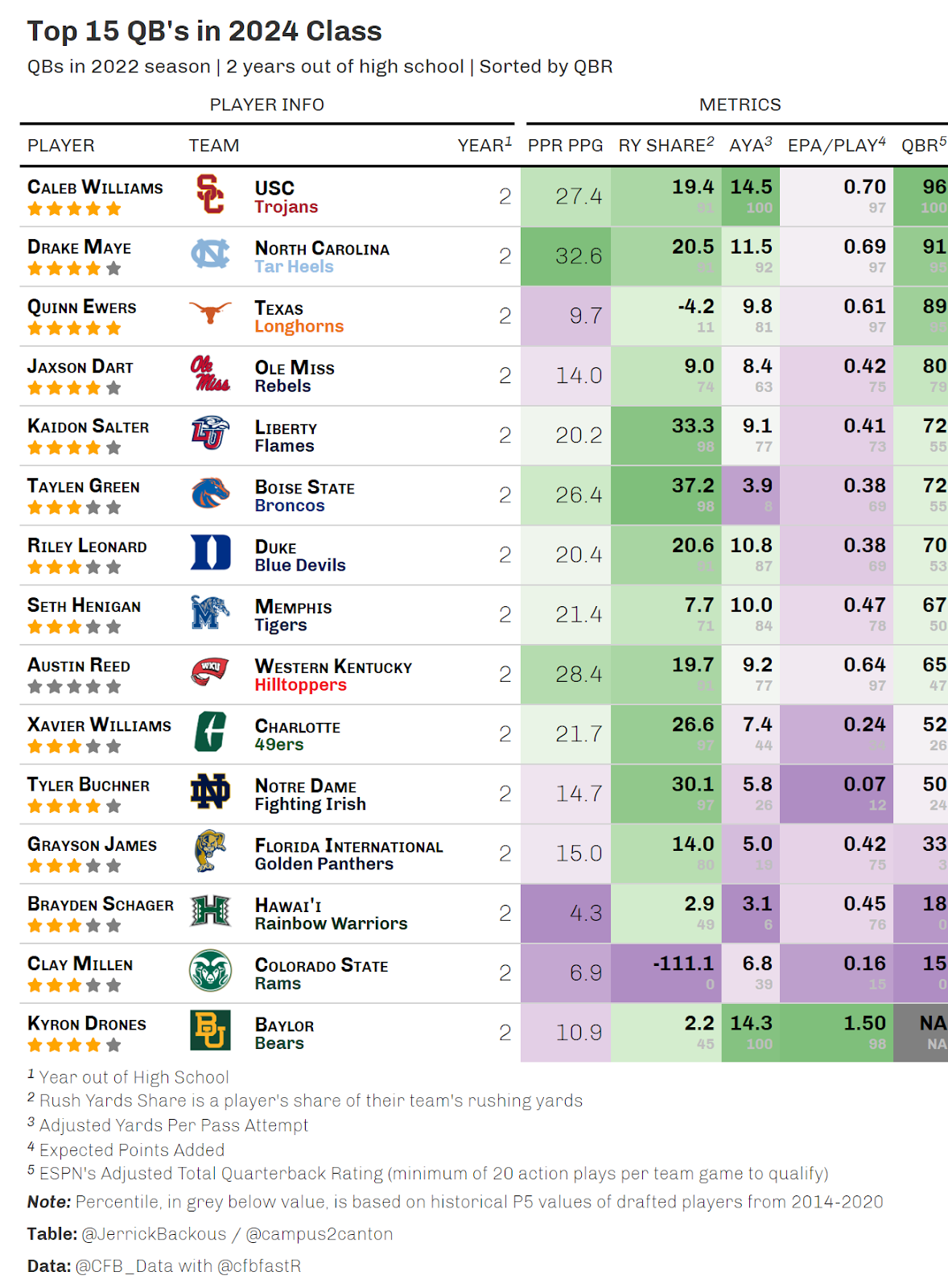This screenshot has height=1288, width=948.
Task: Click the Baylor Bears logo
Action: (x=210, y=1031)
